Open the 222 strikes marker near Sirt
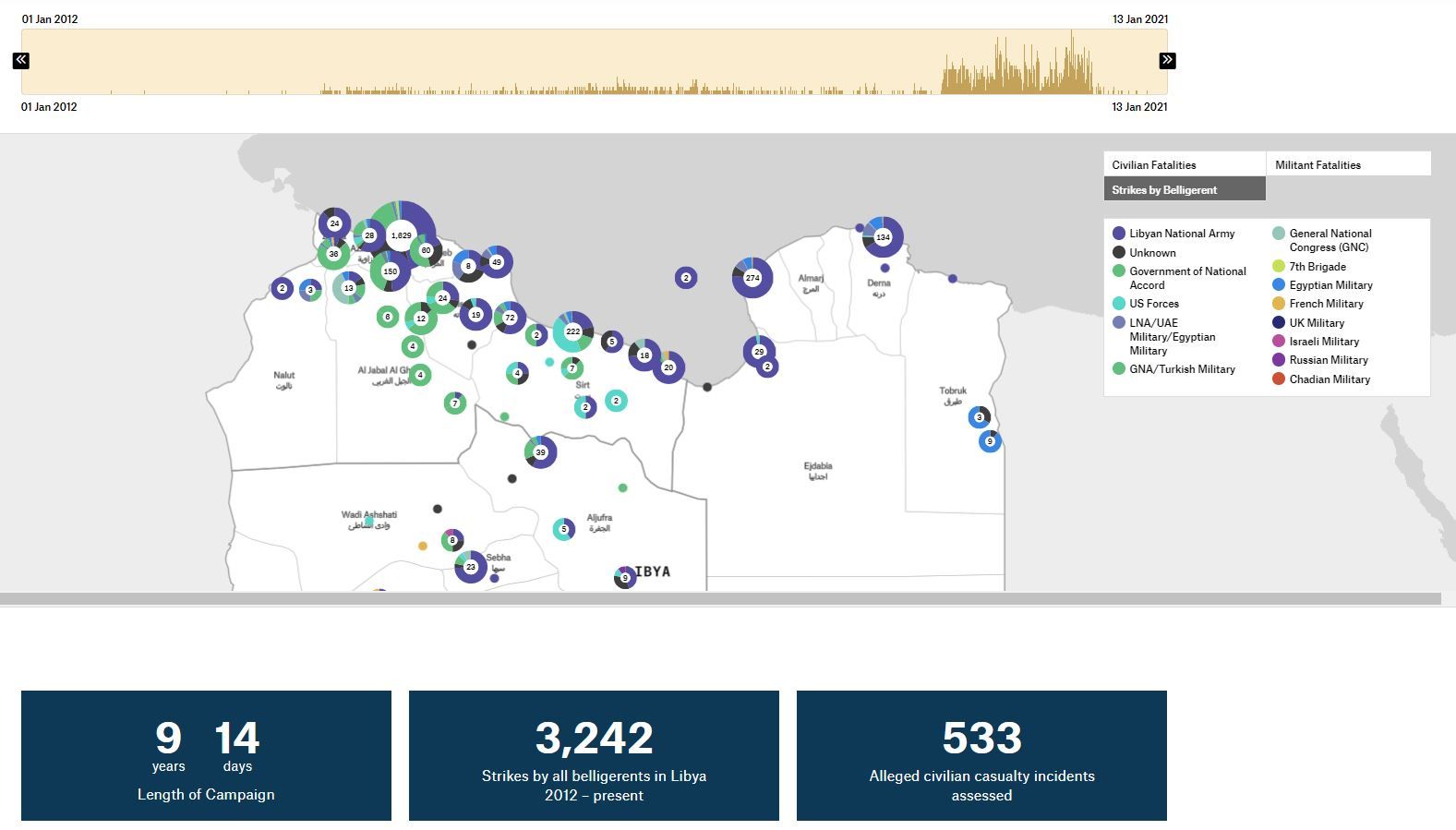The width and height of the screenshot is (1456, 830). 572,331
